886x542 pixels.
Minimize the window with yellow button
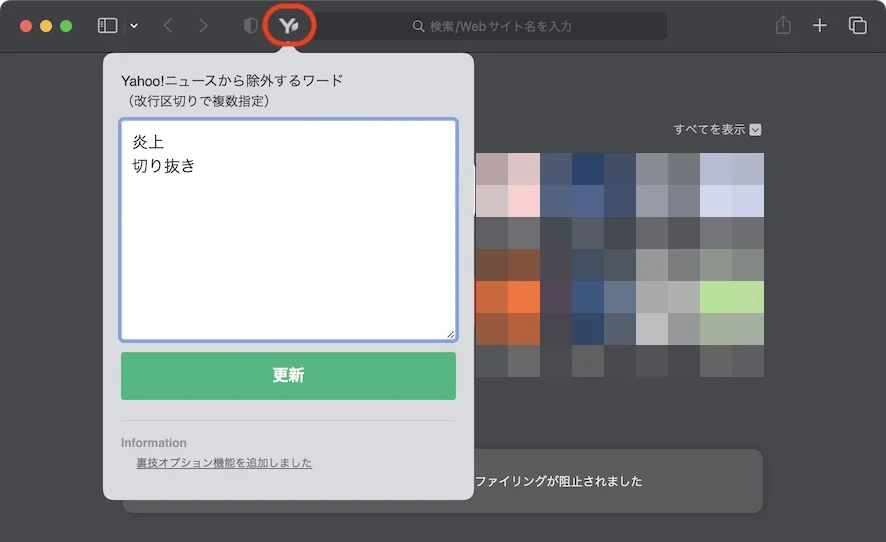point(46,26)
